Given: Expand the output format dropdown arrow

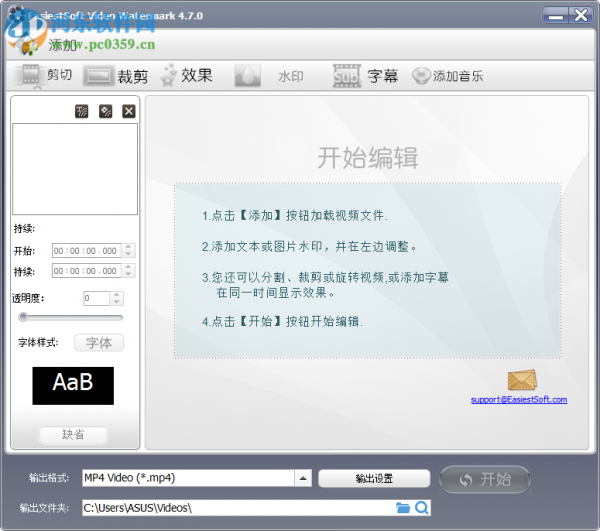Looking at the screenshot, I should click(303, 478).
